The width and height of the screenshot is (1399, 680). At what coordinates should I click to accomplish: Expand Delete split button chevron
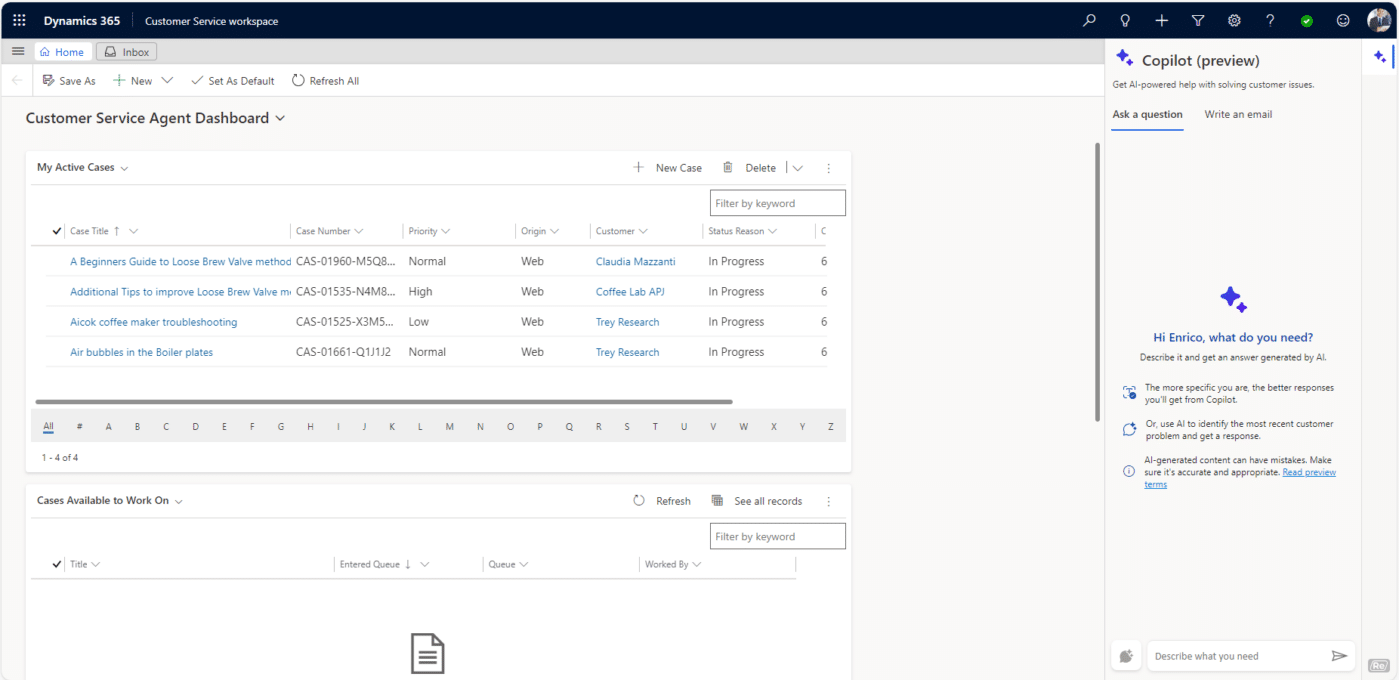(798, 168)
